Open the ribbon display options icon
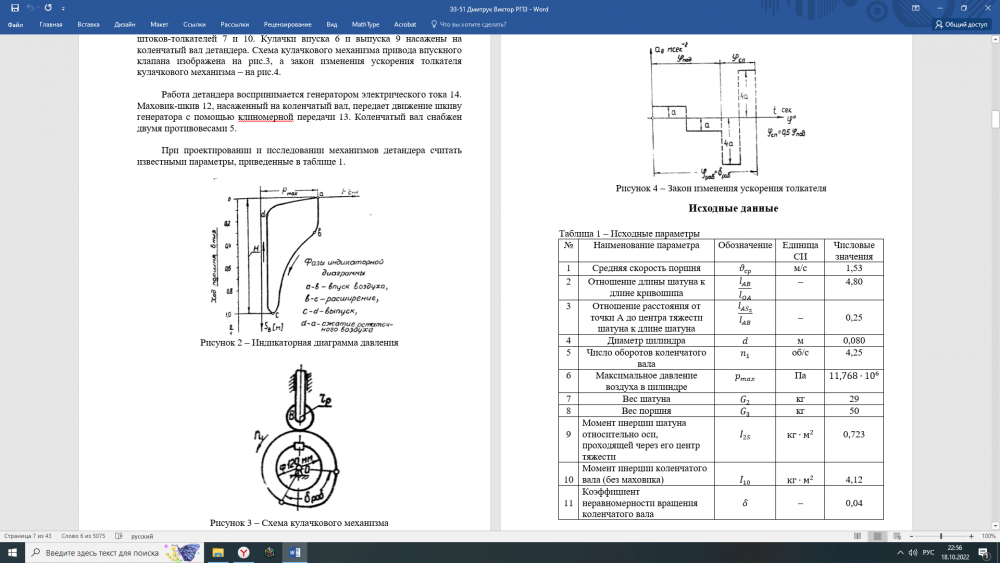 pos(916,8)
